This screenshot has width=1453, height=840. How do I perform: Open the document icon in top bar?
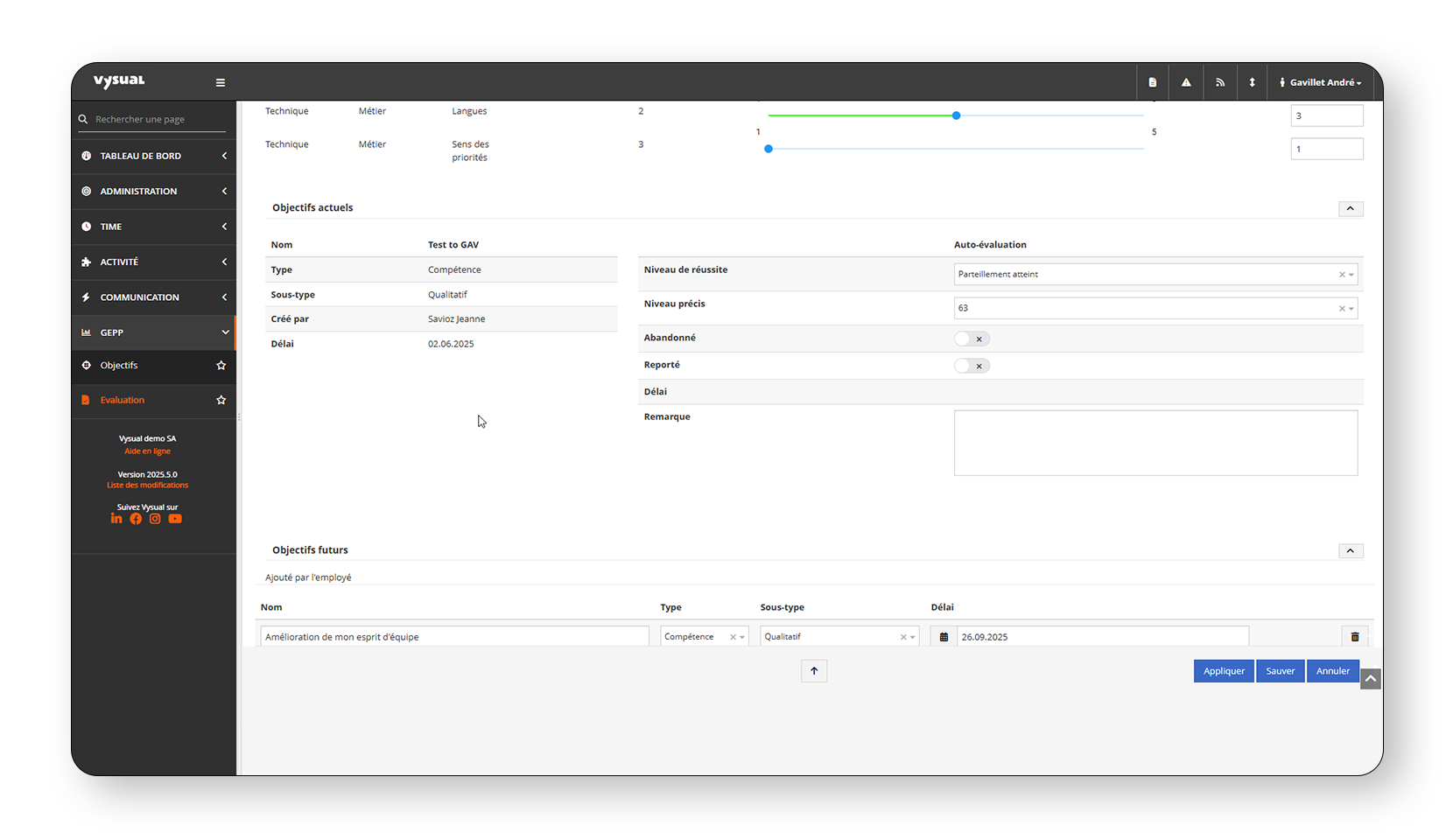(x=1153, y=82)
